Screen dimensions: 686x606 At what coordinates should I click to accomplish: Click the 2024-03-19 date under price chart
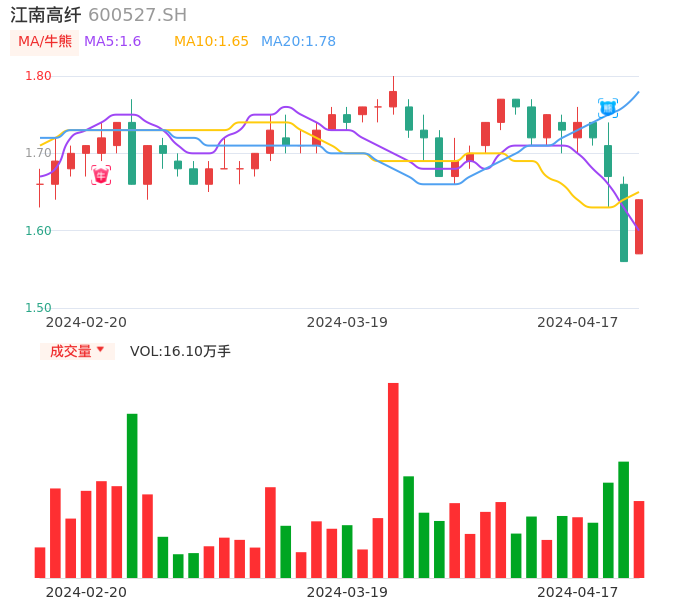coord(347,322)
